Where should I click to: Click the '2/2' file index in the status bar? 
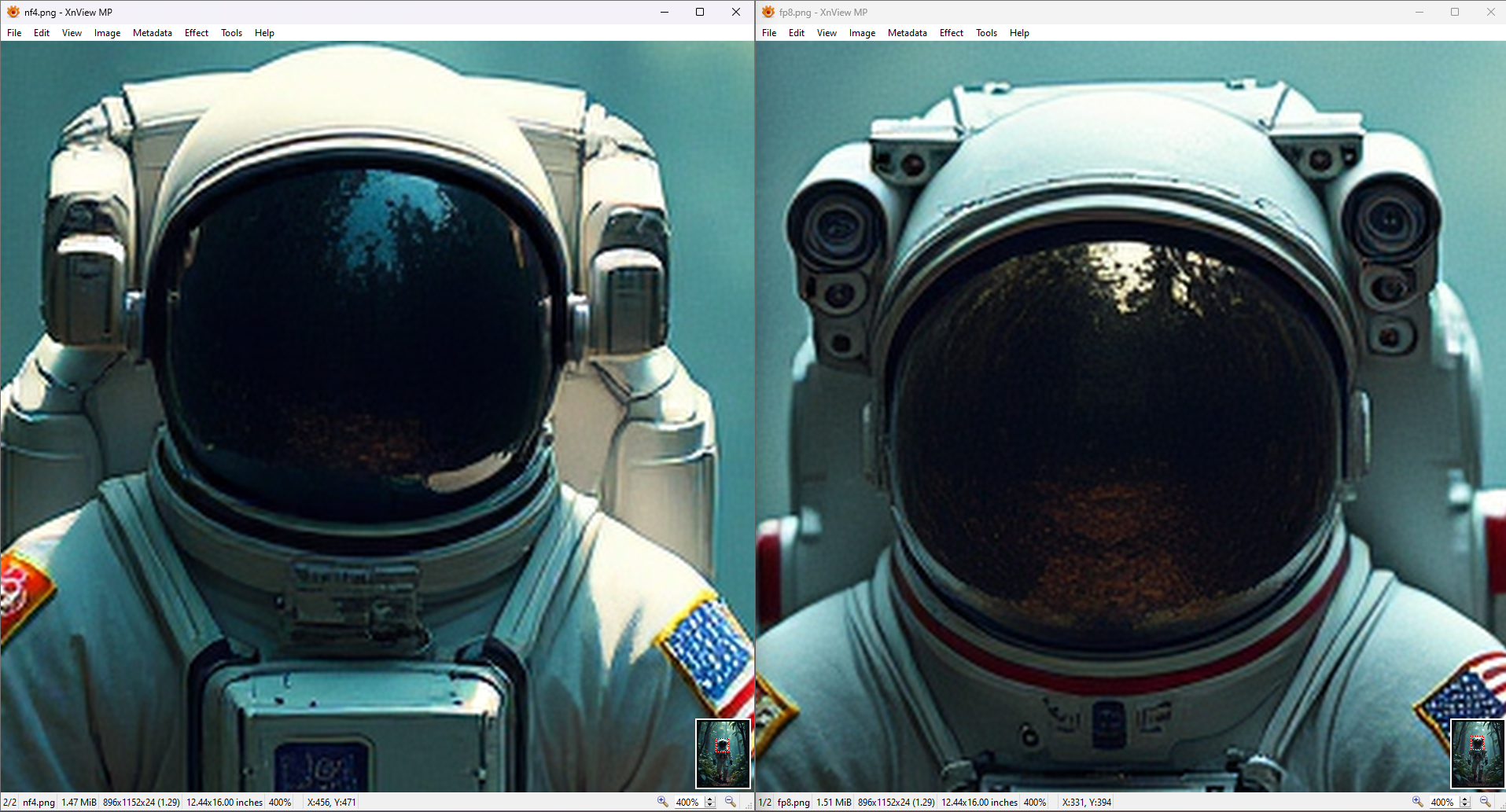point(9,803)
